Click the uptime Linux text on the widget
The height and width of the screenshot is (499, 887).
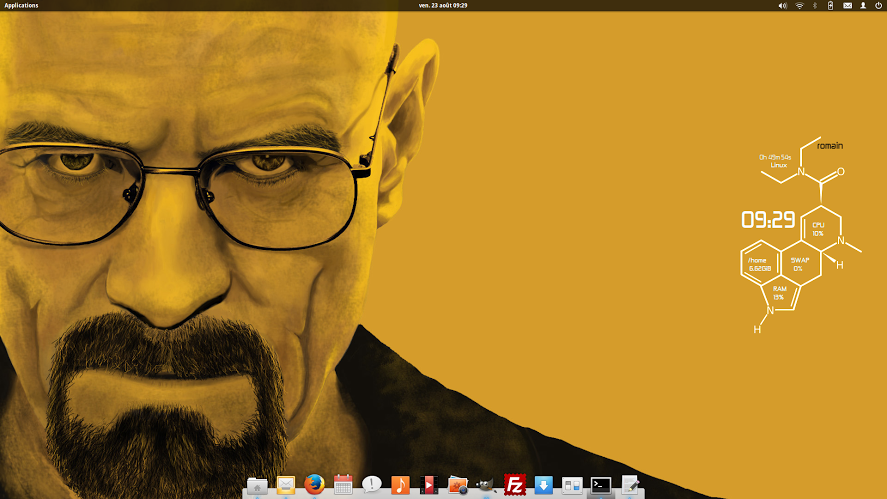click(776, 161)
